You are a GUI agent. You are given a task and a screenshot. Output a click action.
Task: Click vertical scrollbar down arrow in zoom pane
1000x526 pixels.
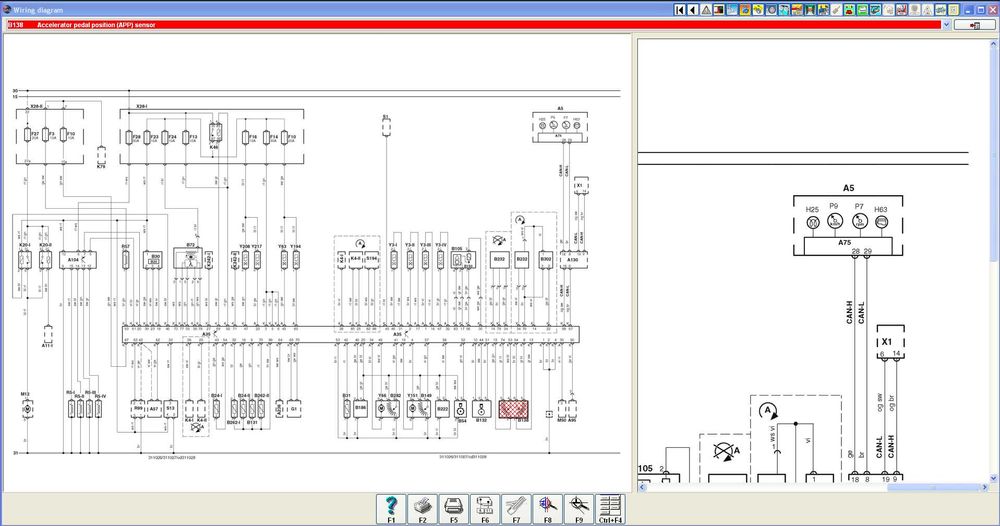point(994,478)
